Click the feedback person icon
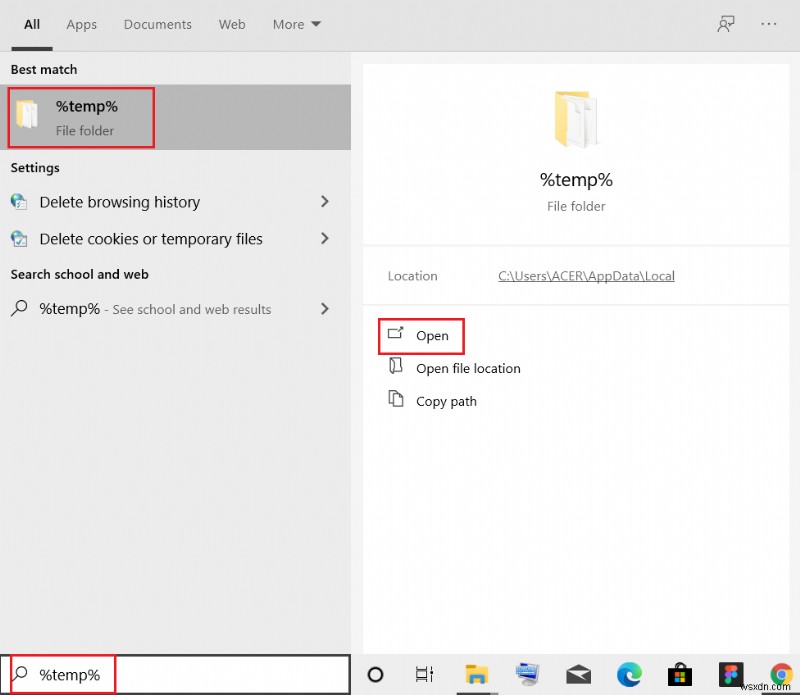This screenshot has height=695, width=800. pos(726,24)
